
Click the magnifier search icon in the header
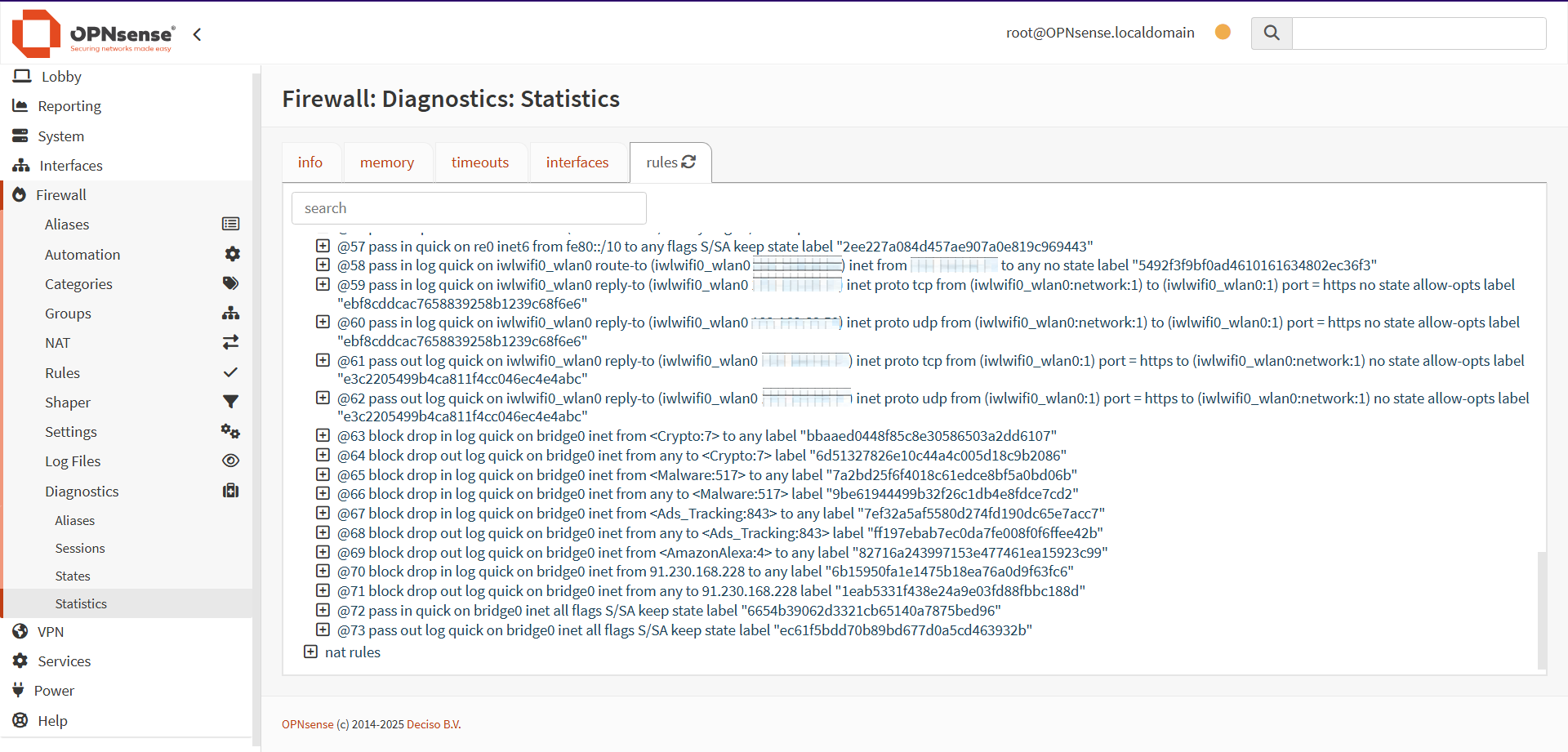pos(1272,33)
